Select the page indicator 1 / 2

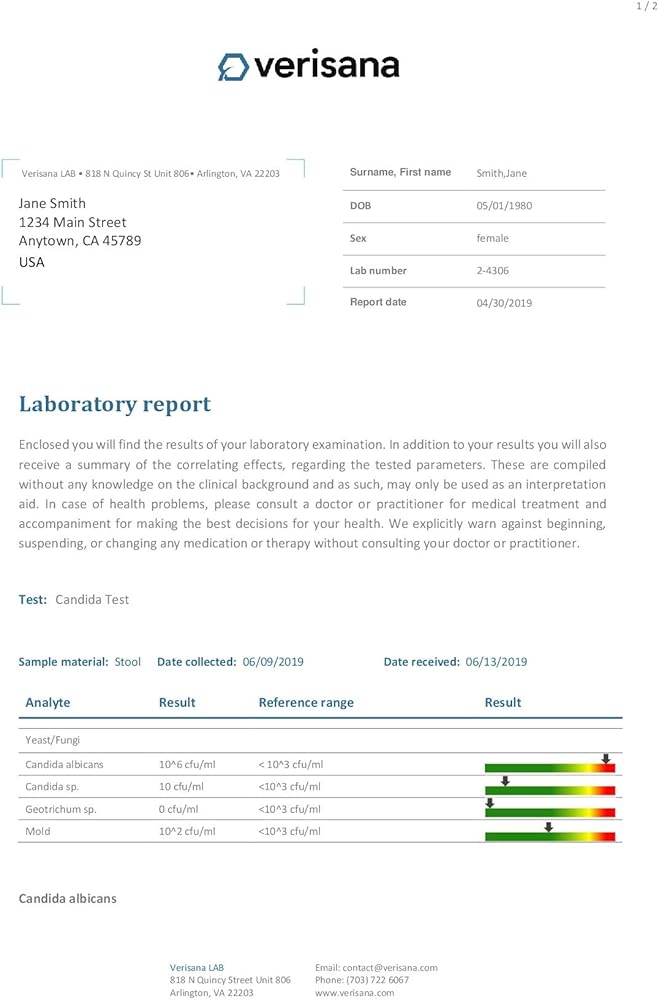645,7
